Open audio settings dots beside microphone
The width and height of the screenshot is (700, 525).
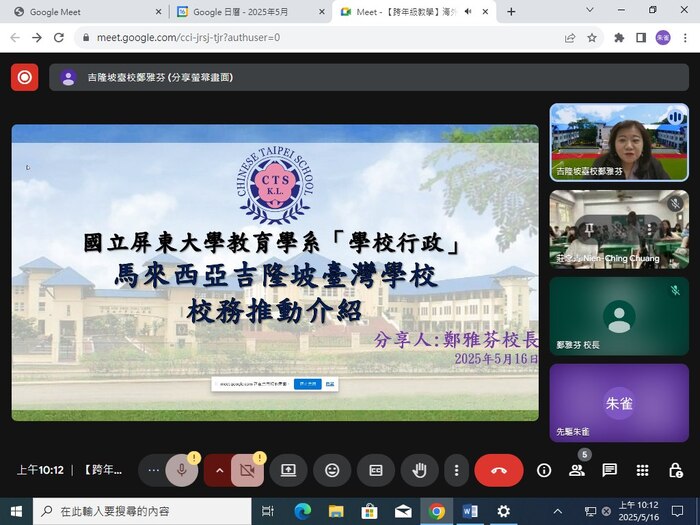point(153,470)
